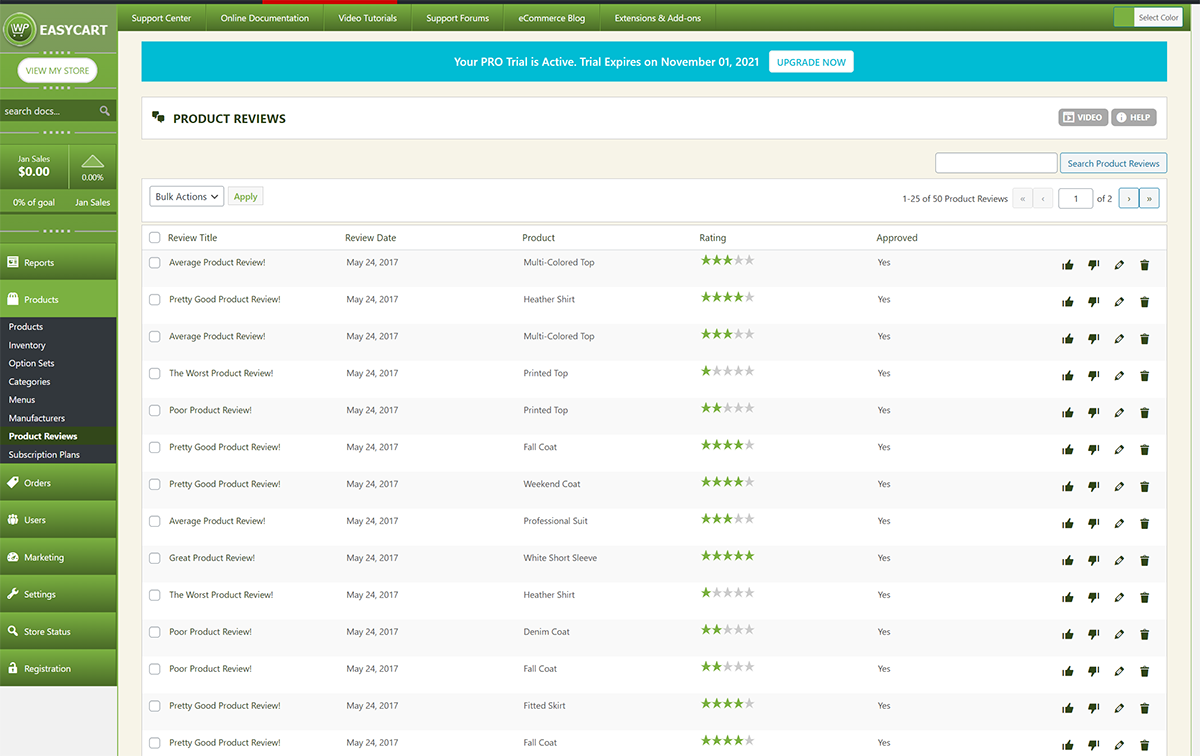This screenshot has width=1200, height=756.
Task: Open Support Forums in top menu
Action: pos(457,18)
